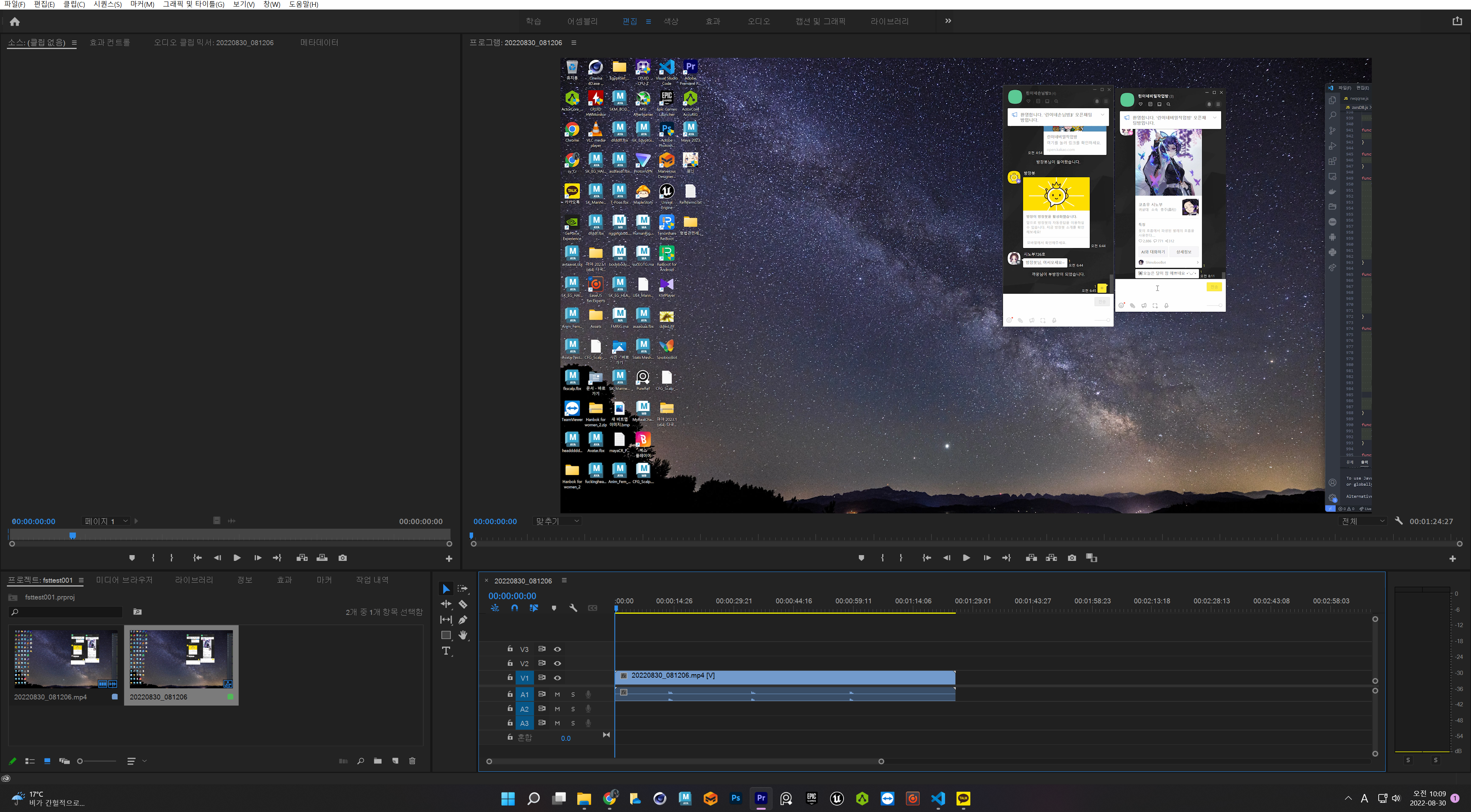The height and width of the screenshot is (812, 1471).
Task: Select the Razor tool
Action: pos(462,604)
